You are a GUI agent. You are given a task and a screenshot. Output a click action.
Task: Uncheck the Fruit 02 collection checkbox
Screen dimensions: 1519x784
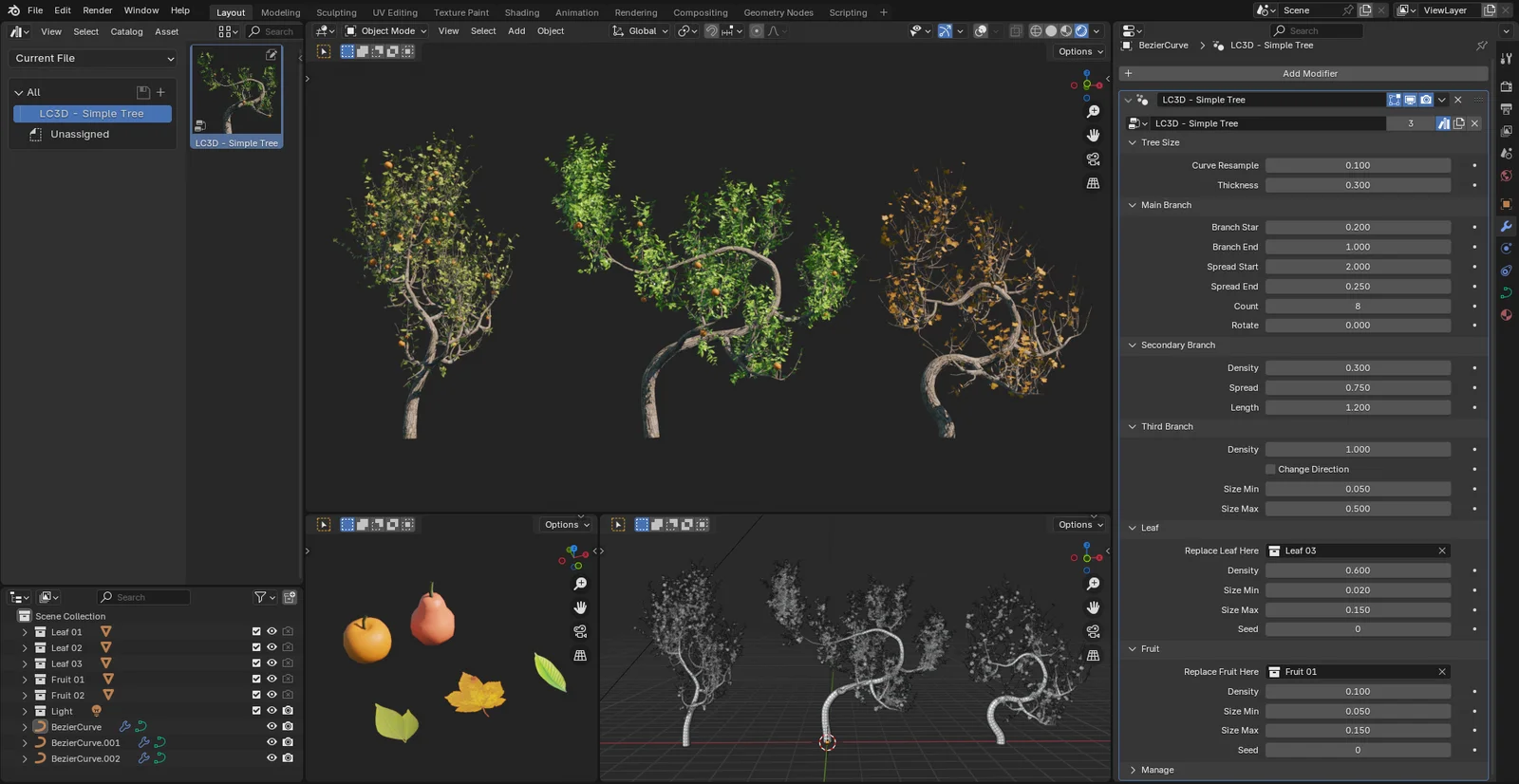coord(256,695)
